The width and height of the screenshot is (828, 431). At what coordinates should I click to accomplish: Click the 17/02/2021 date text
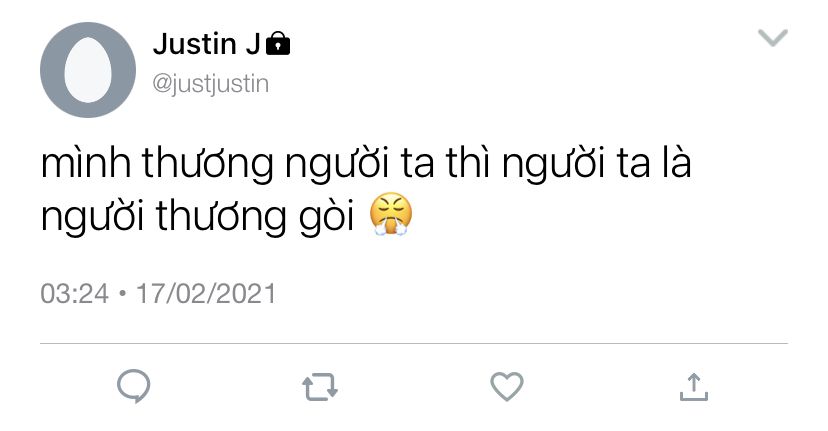pyautogui.click(x=206, y=294)
